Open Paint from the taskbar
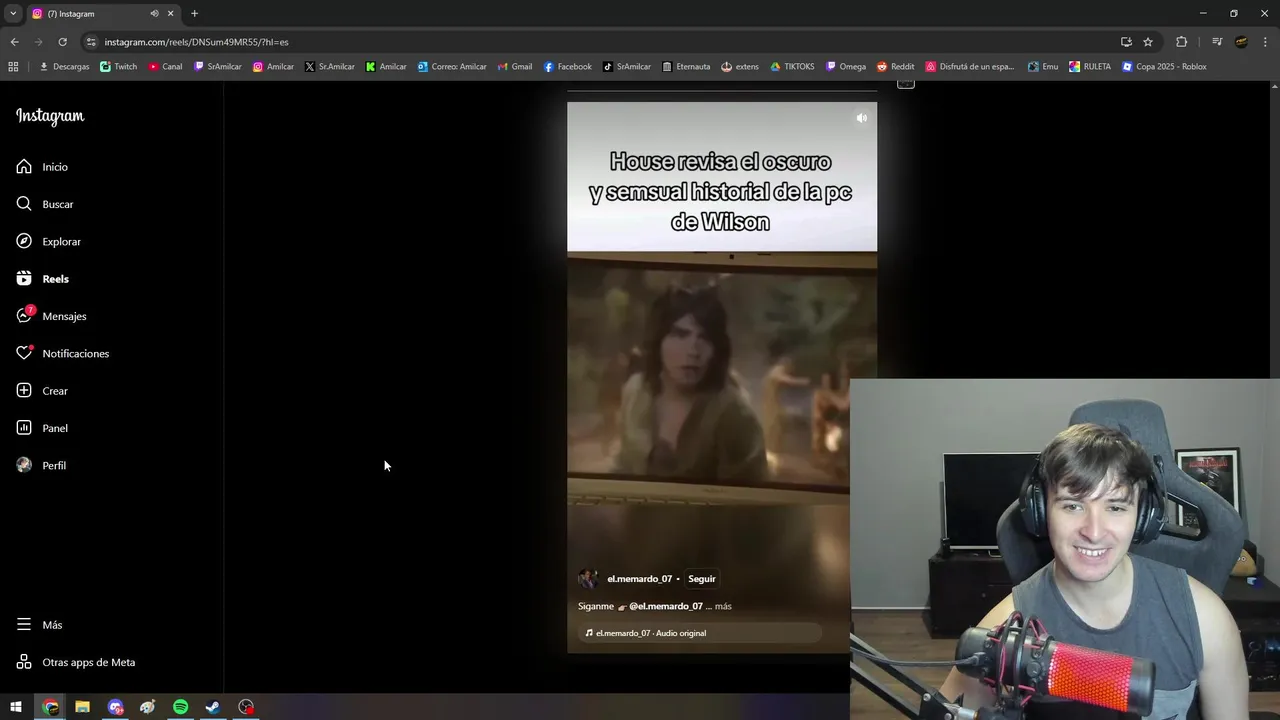The image size is (1280, 720). pyautogui.click(x=148, y=707)
